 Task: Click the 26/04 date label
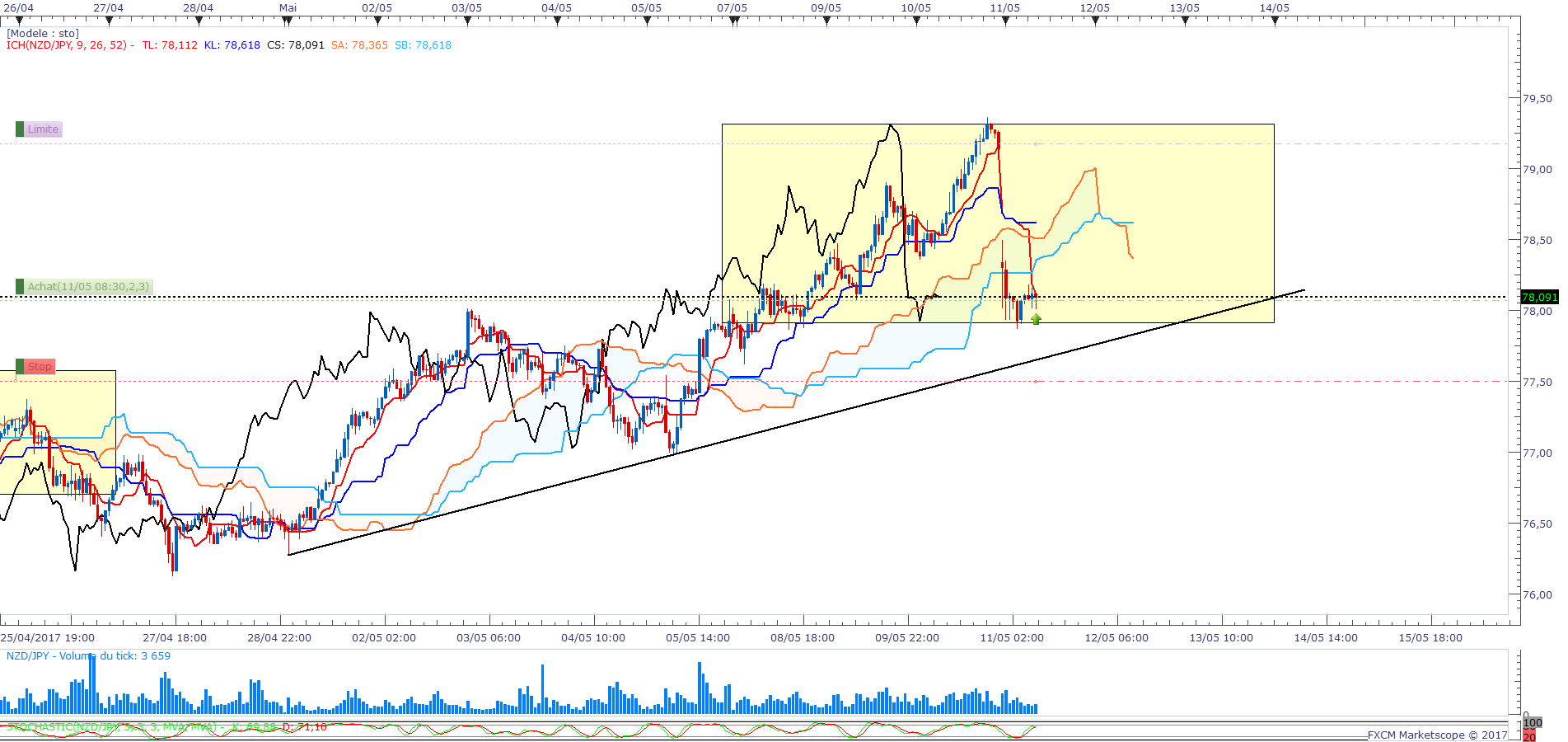(x=19, y=8)
